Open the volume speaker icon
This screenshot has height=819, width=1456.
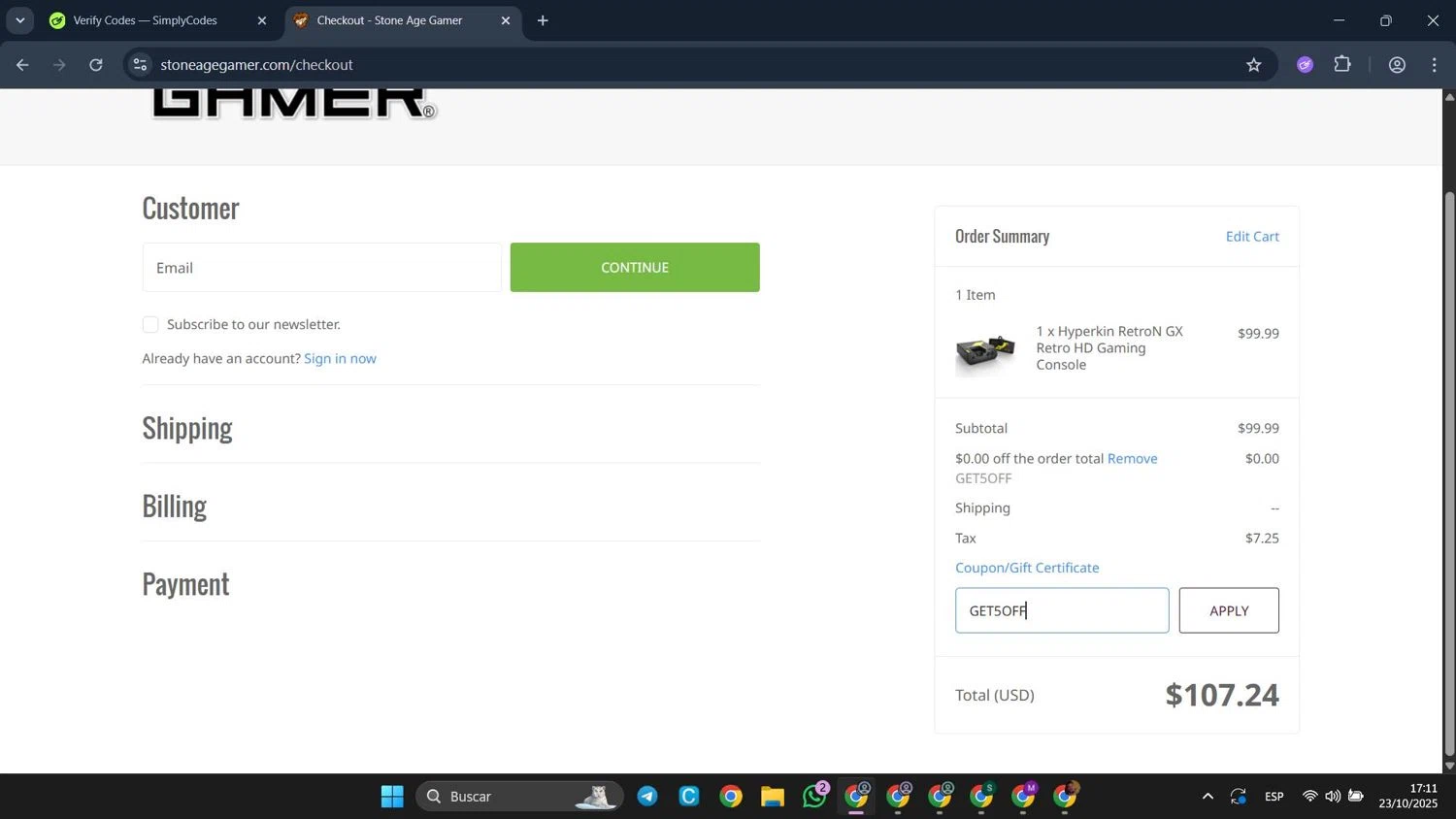[1333, 797]
